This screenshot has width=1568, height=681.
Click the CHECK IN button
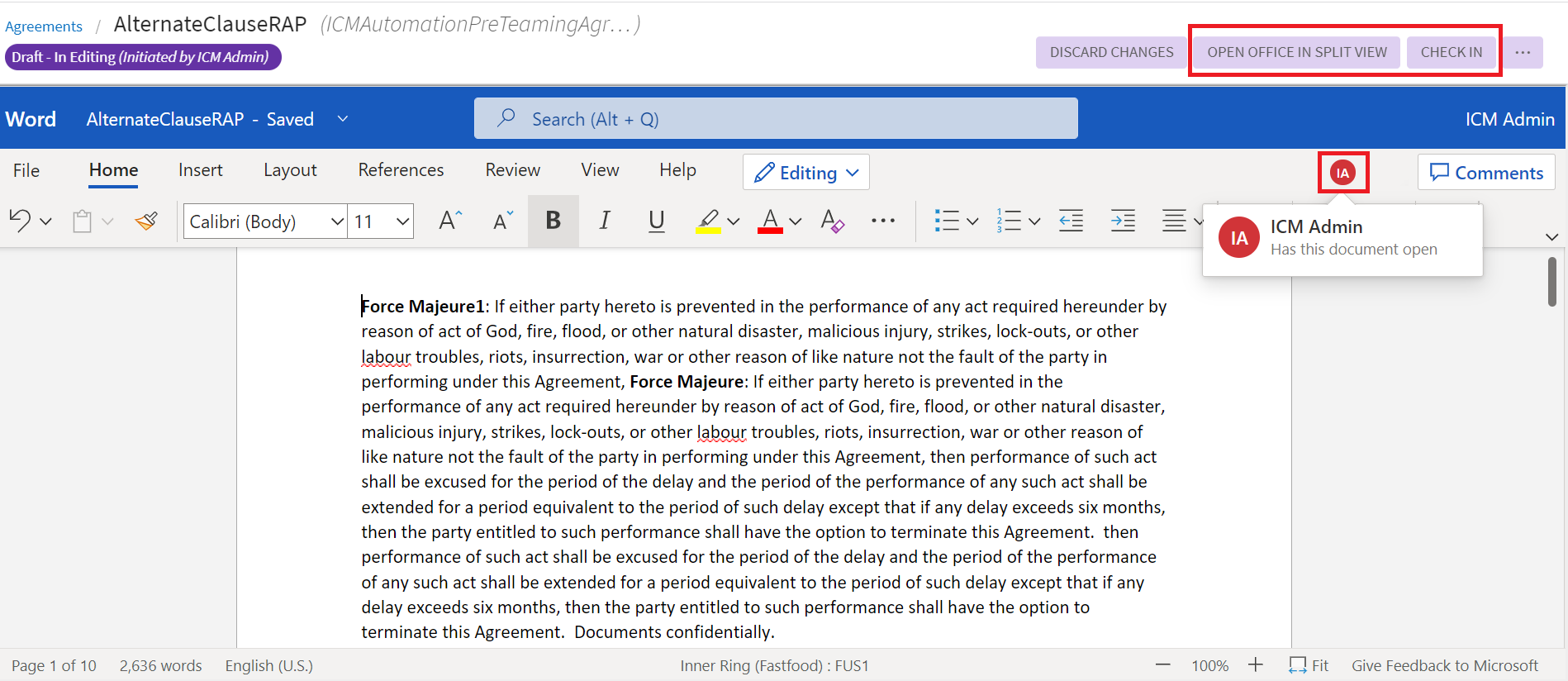tap(1451, 52)
